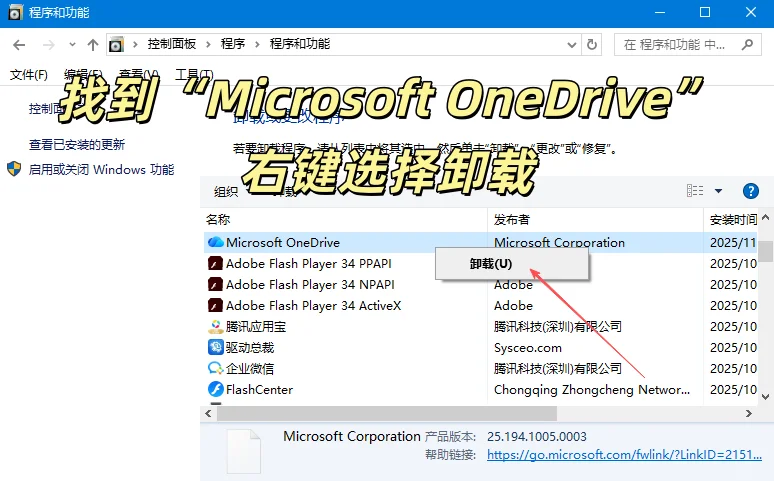Click the vertical scrollbar thumb
This screenshot has width=774, height=481.
click(766, 251)
